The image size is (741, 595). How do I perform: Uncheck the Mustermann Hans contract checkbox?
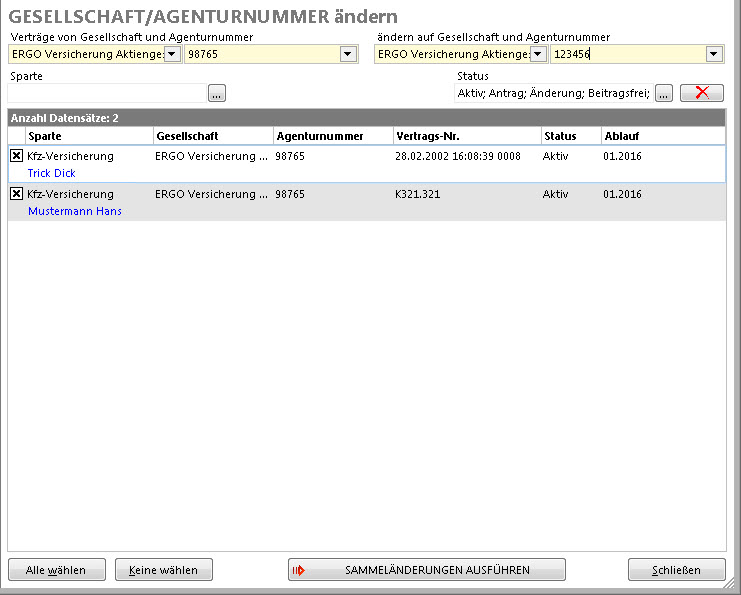point(16,194)
